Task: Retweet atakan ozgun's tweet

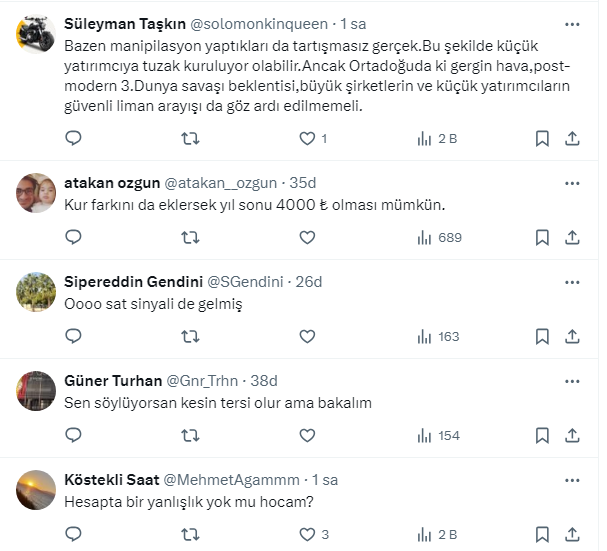Action: click(x=190, y=238)
